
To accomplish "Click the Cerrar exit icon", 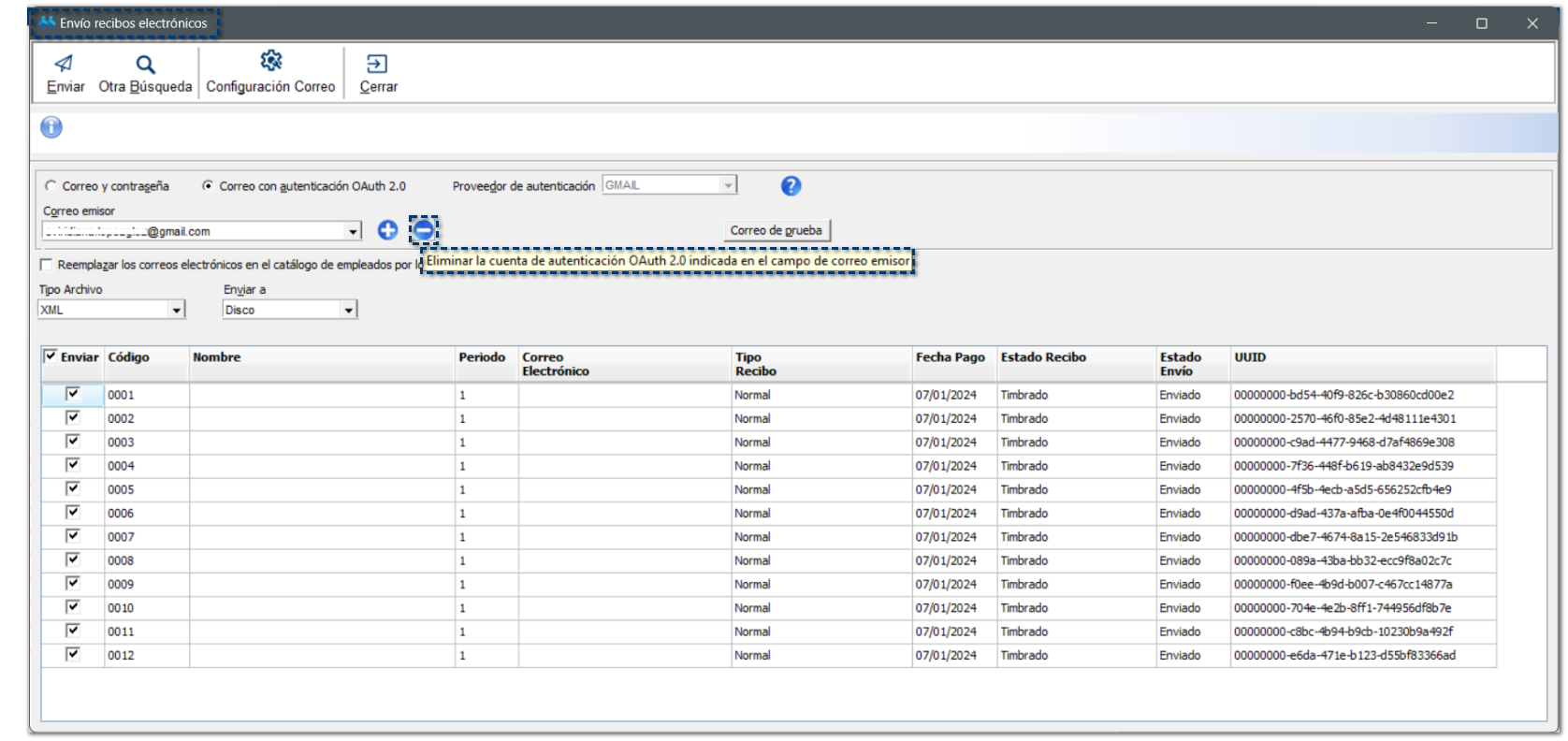I will pos(377,64).
